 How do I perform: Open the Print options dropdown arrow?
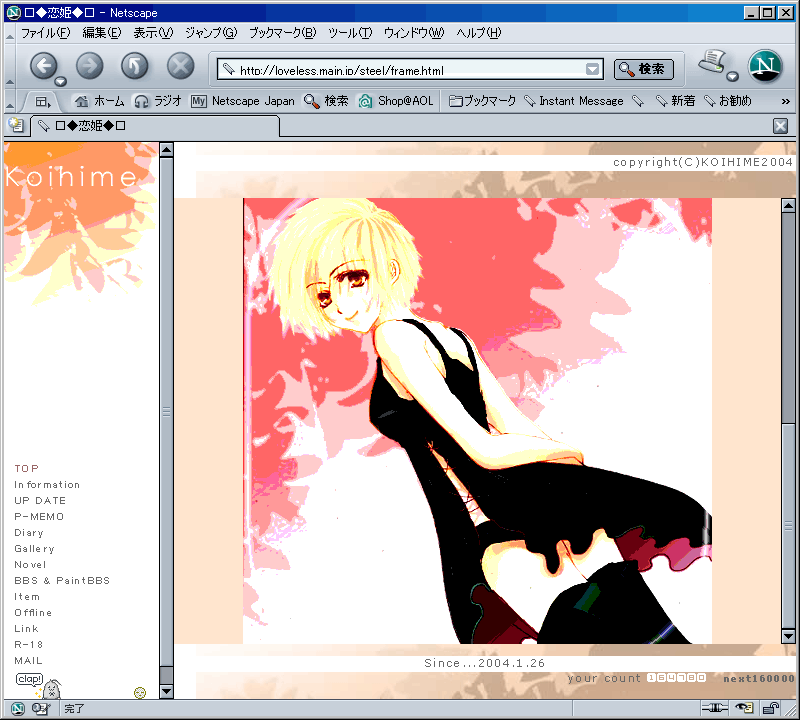733,77
